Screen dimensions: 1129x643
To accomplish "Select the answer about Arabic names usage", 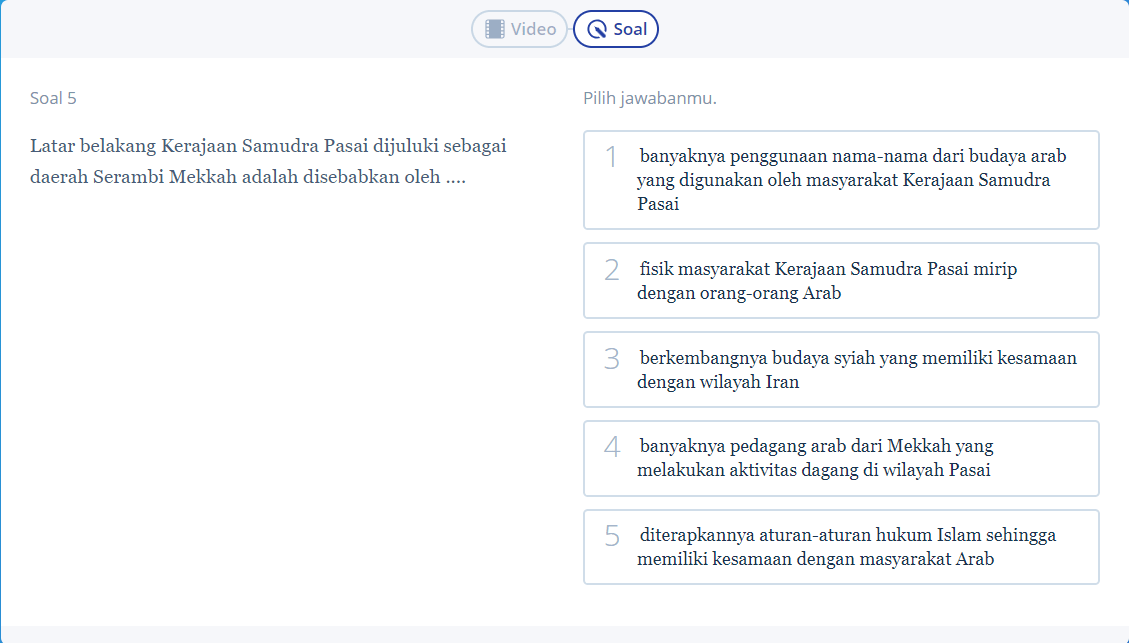I will click(x=841, y=180).
